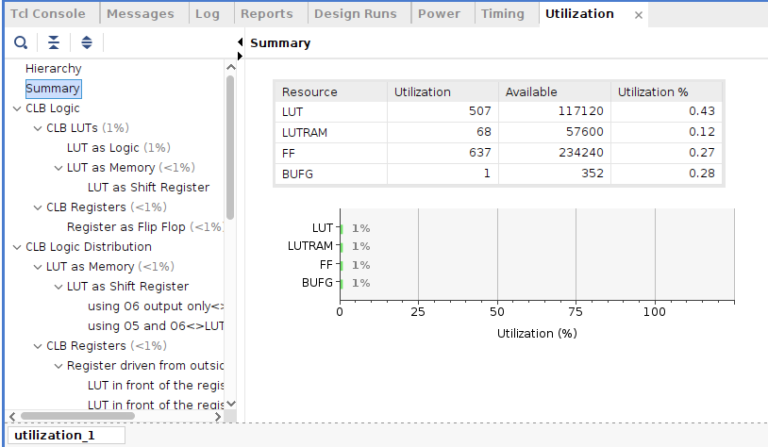
Task: Close the Utilization tab with X
Action: (x=638, y=15)
